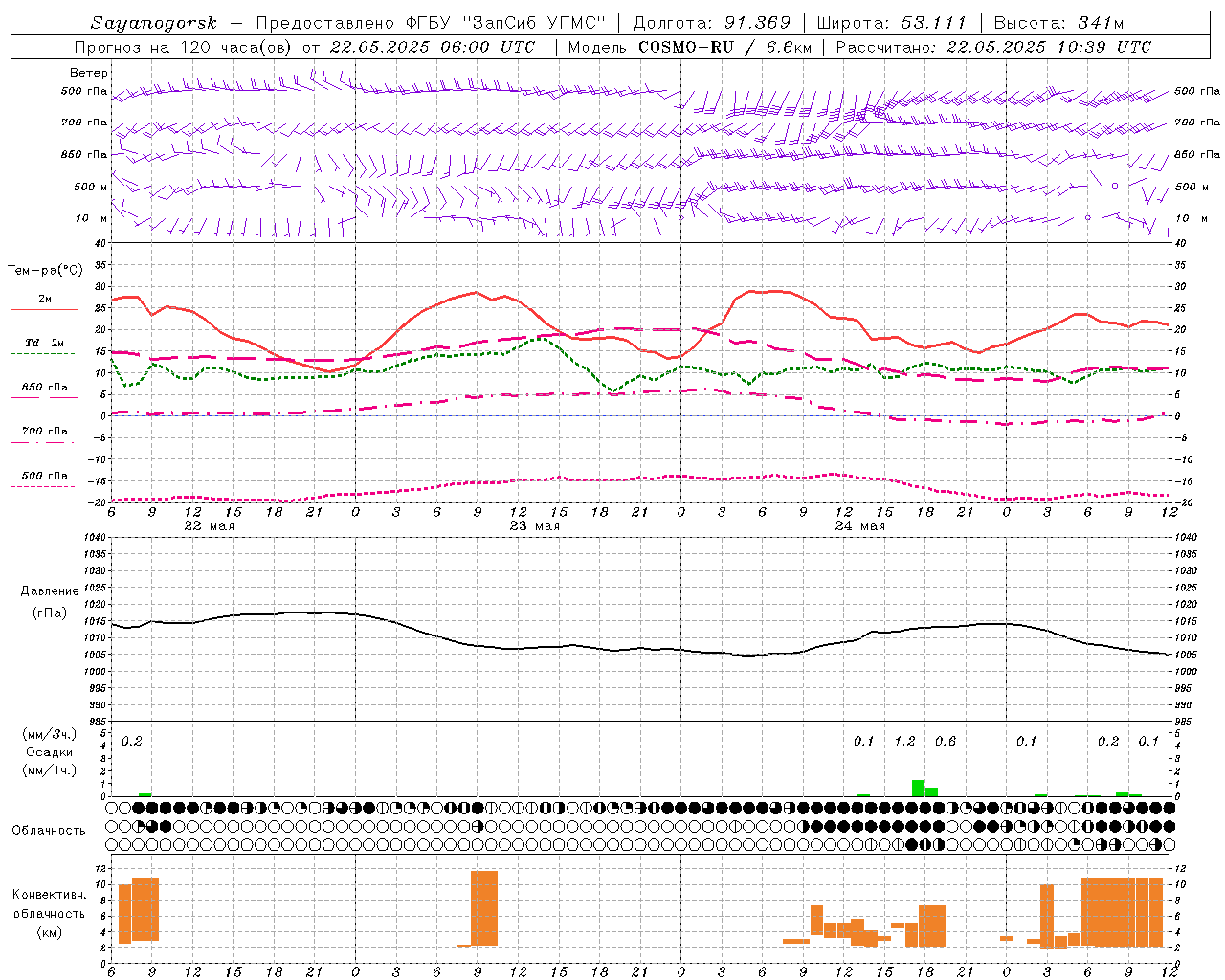
Task: Click the Давление pressure panel label
Action: pos(50,591)
